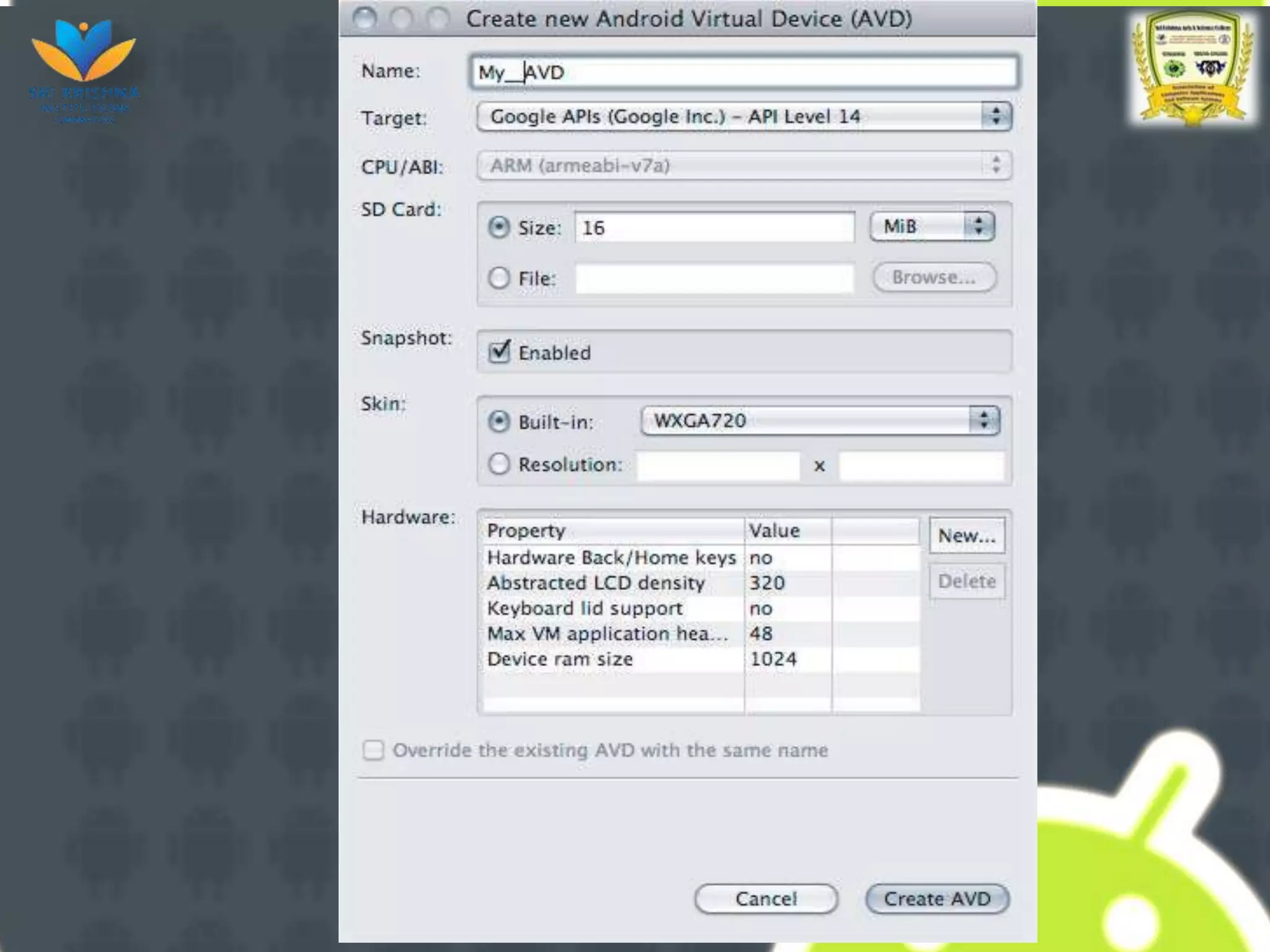Viewport: 1270px width, 952px height.
Task: Open the MiB size unit dropdown
Action: coord(932,226)
